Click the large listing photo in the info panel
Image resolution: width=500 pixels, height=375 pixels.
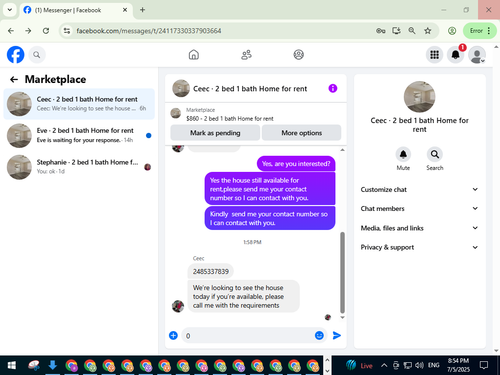click(x=419, y=97)
